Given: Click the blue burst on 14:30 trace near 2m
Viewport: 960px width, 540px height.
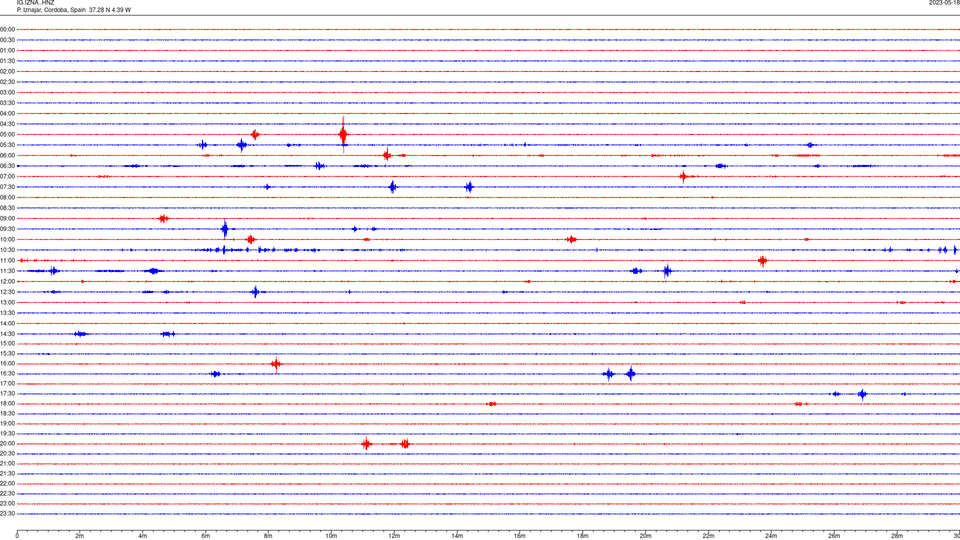Looking at the screenshot, I should coord(80,334).
